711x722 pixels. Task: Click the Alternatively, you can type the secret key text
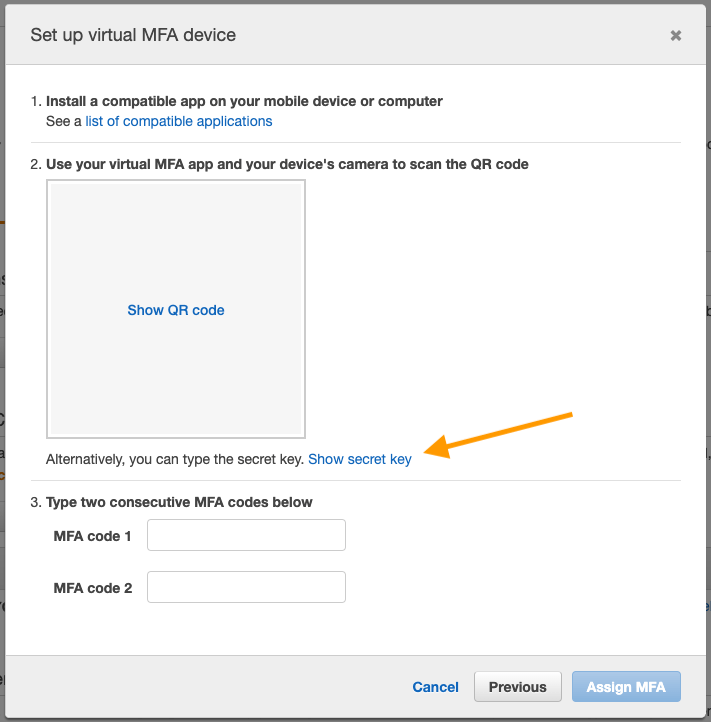[x=175, y=459]
